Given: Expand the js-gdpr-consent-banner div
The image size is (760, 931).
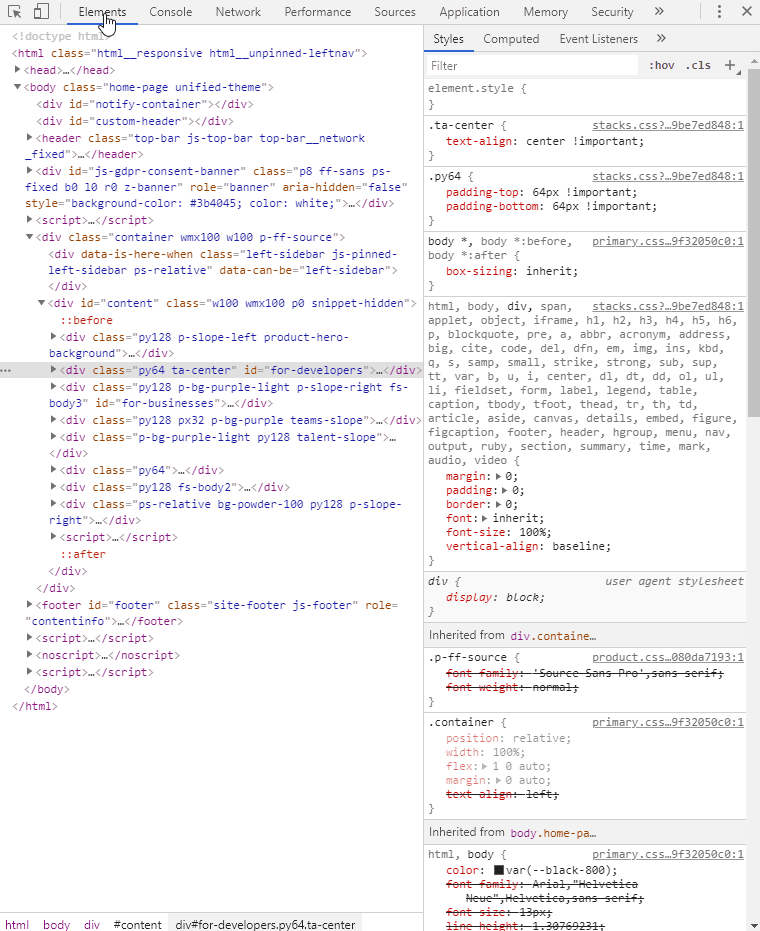Looking at the screenshot, I should click(29, 170).
